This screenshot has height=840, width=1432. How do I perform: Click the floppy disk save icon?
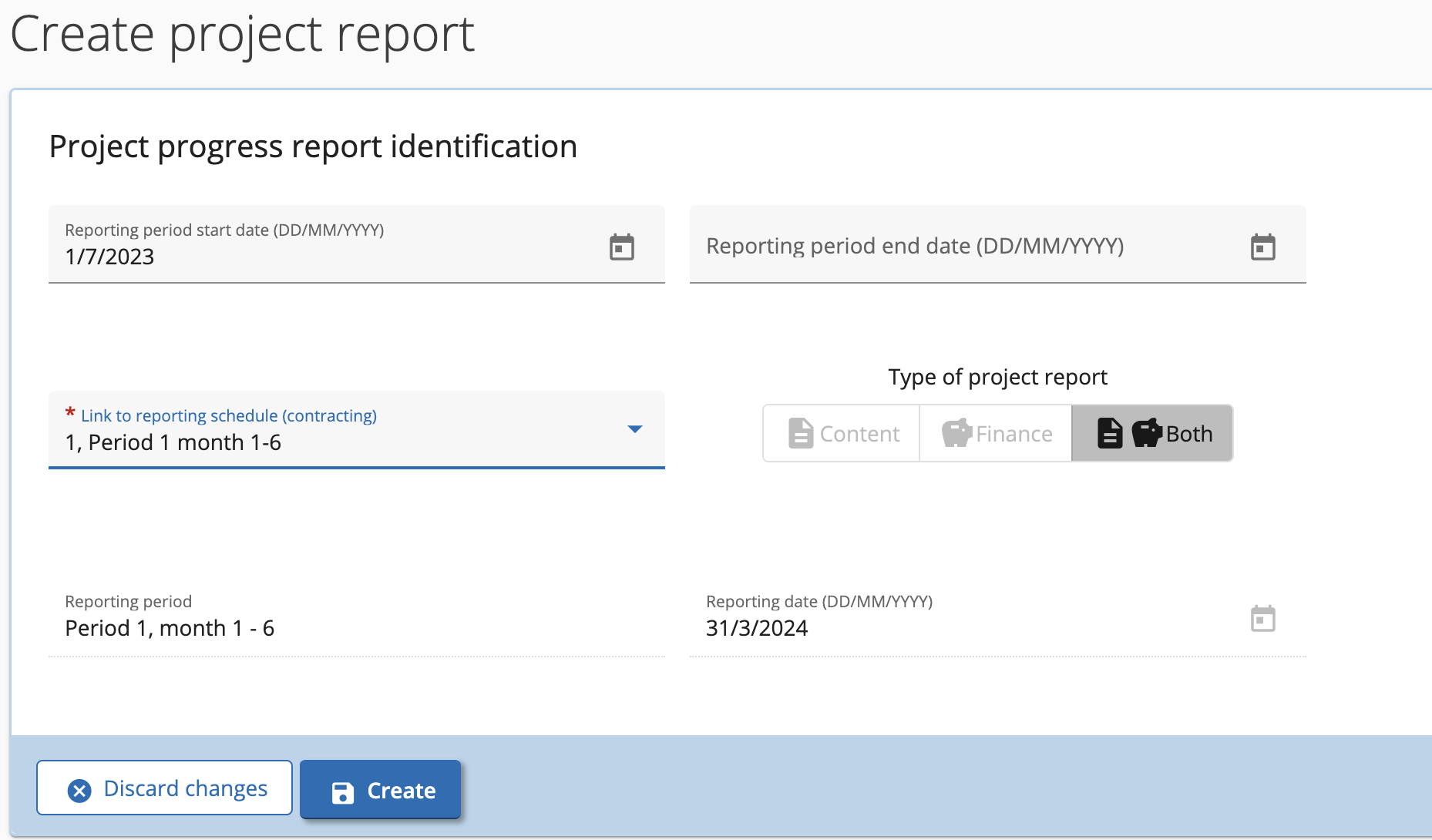coord(342,791)
